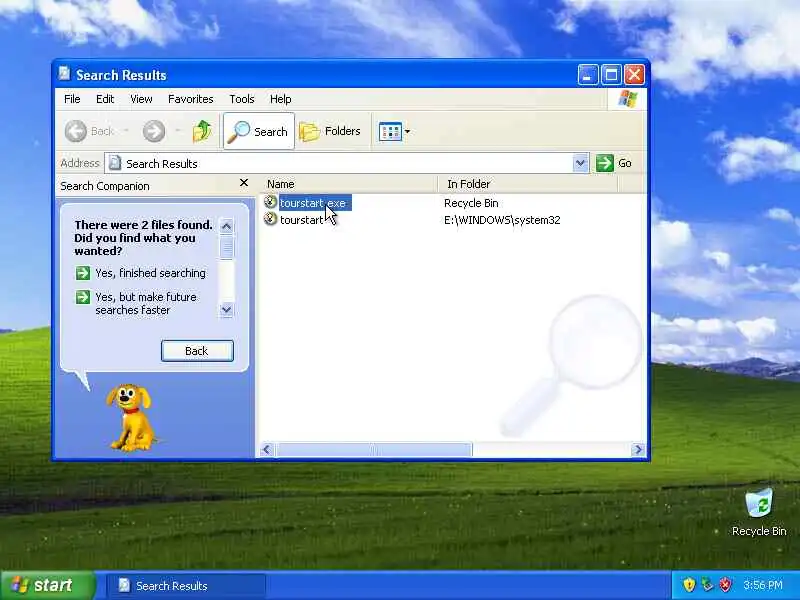The width and height of the screenshot is (800, 600).
Task: Open Forward button history dropdown arrow
Action: click(178, 132)
